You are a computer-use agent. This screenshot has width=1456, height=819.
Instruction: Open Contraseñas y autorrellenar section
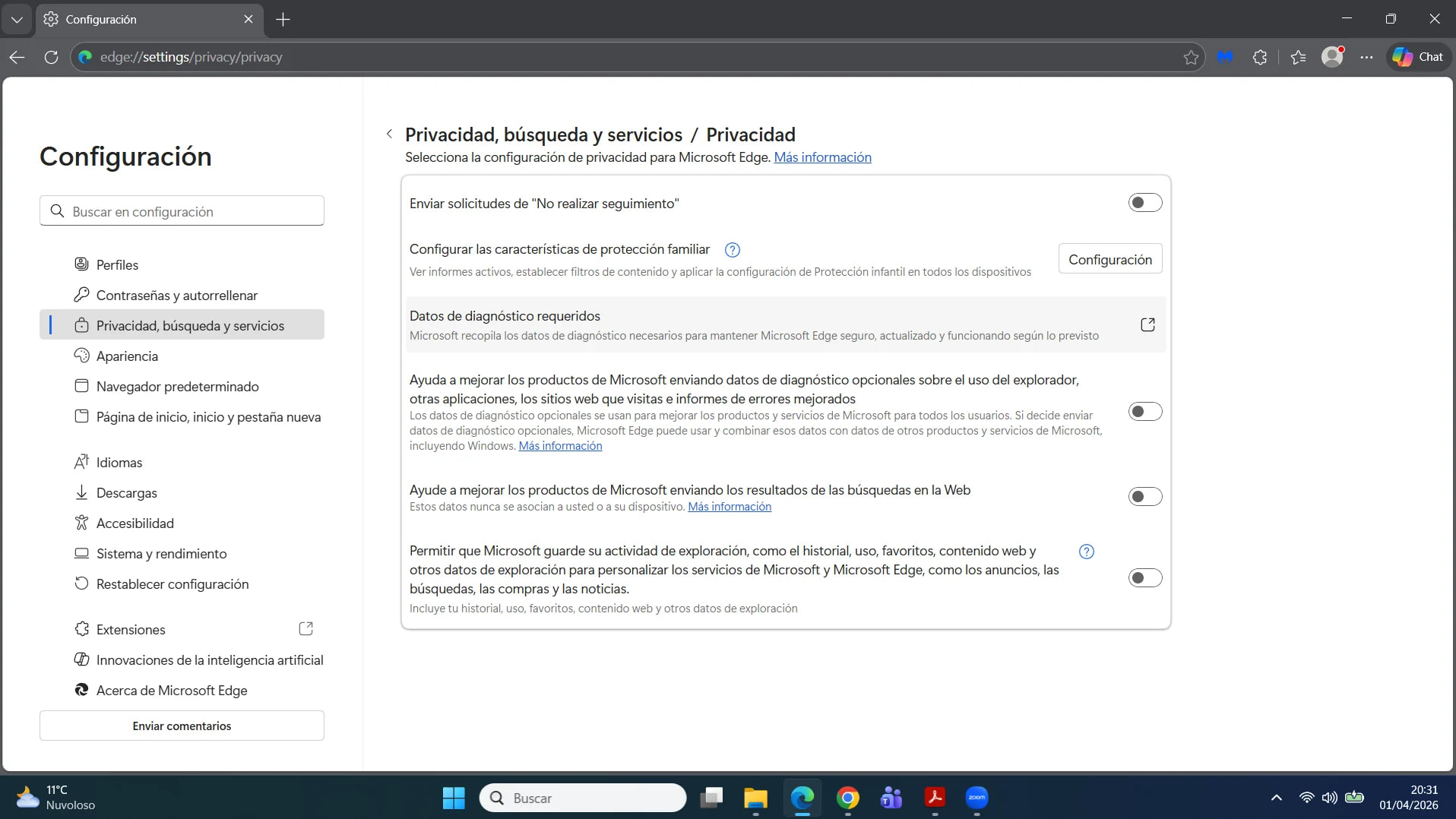(x=182, y=295)
